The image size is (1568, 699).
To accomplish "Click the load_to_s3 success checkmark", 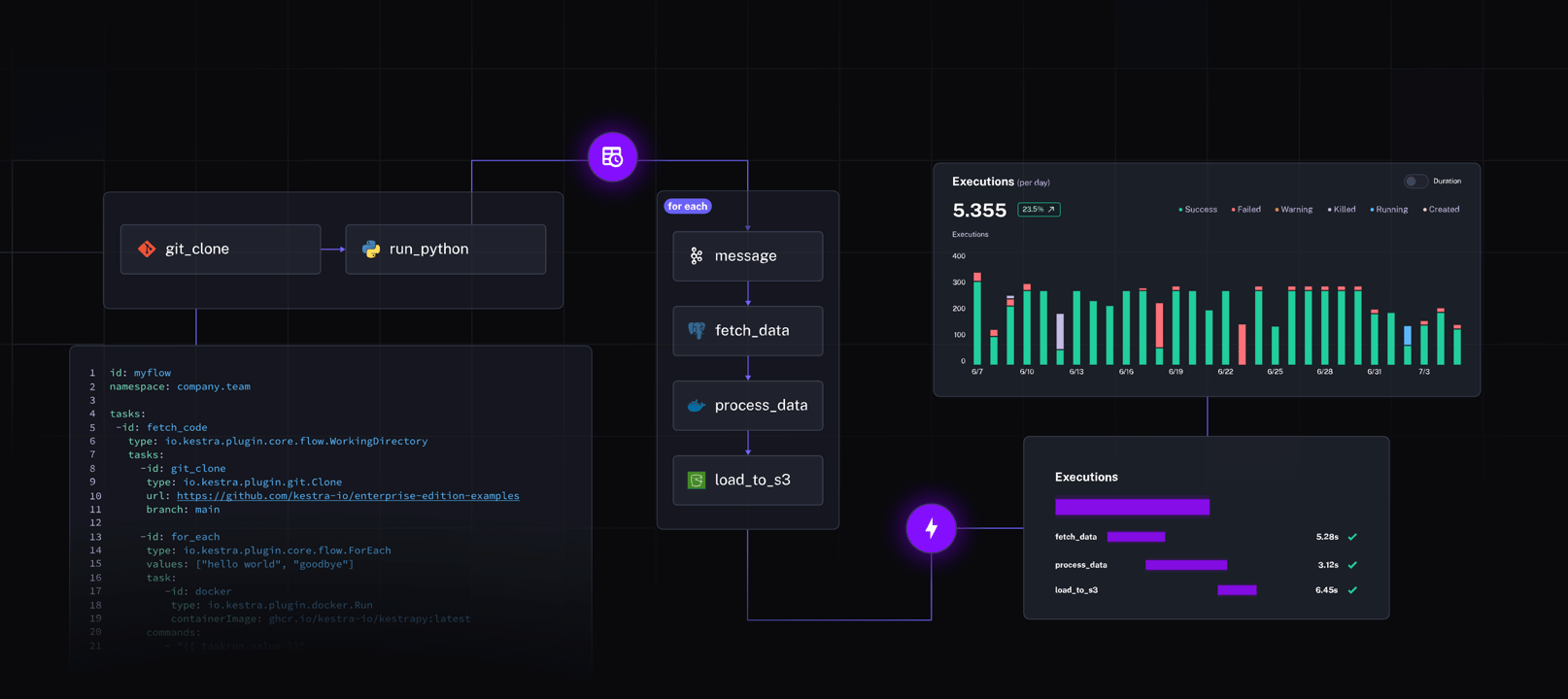I will 1352,590.
